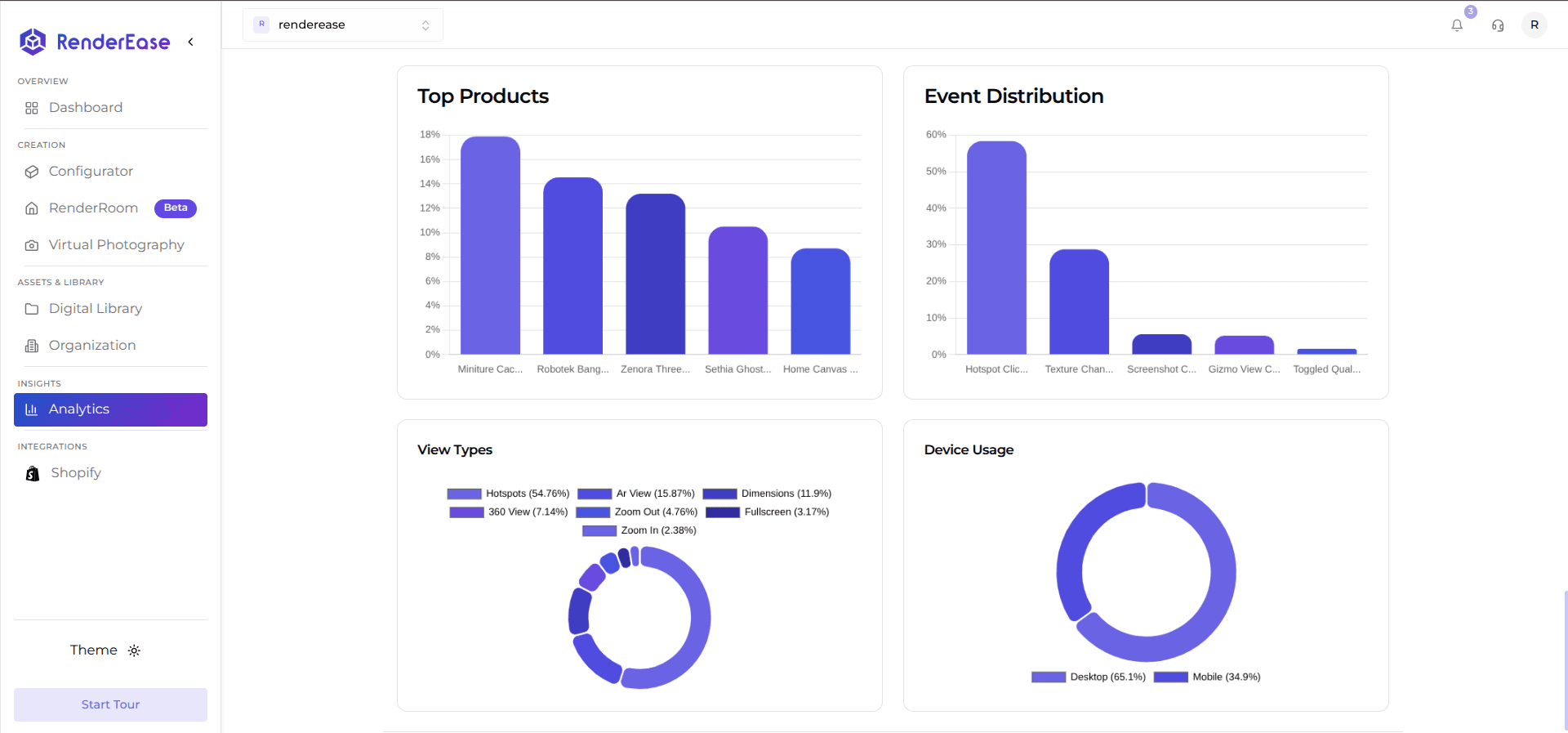Click the Top Products chart title

tap(483, 96)
